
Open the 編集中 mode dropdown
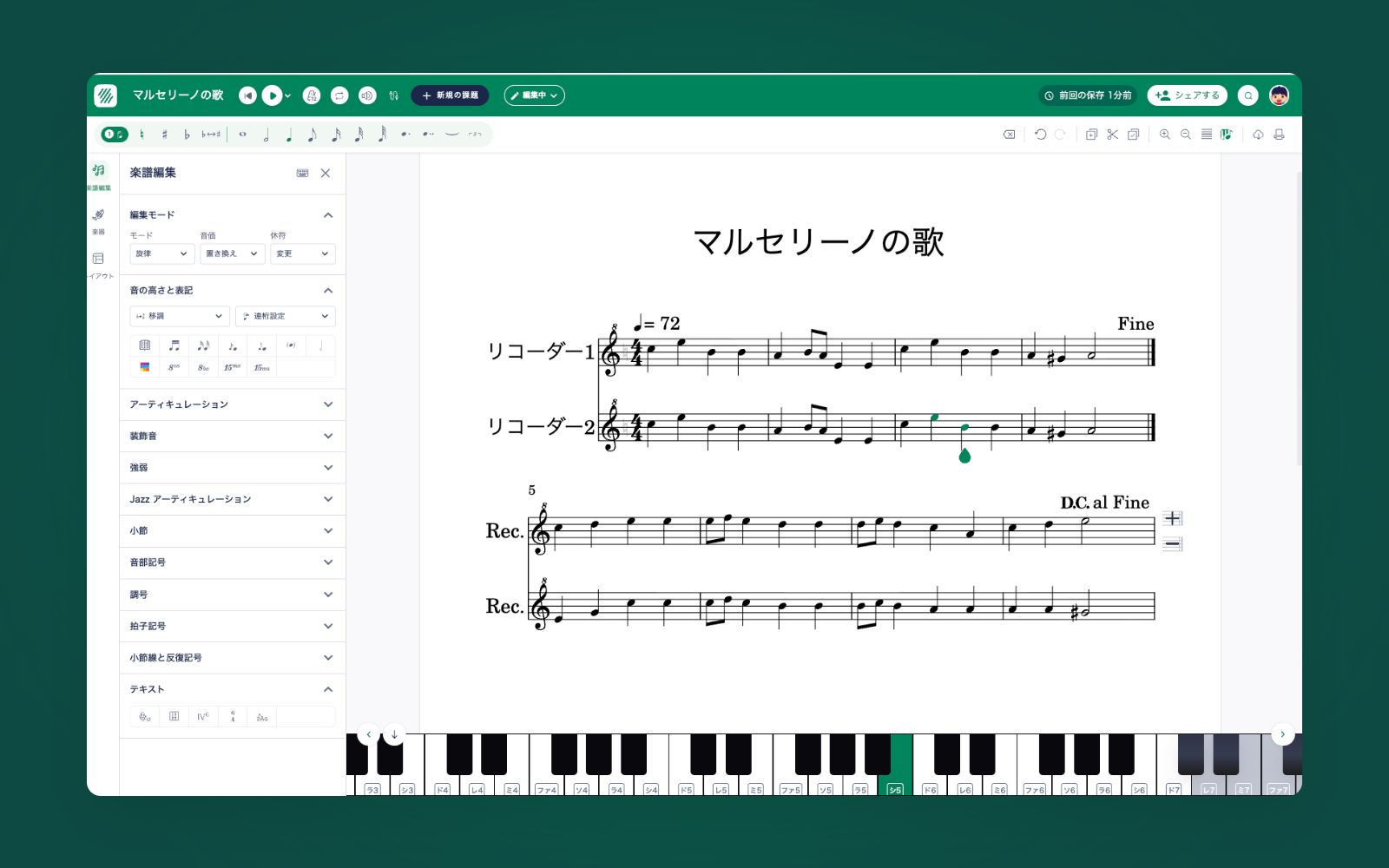coord(534,95)
